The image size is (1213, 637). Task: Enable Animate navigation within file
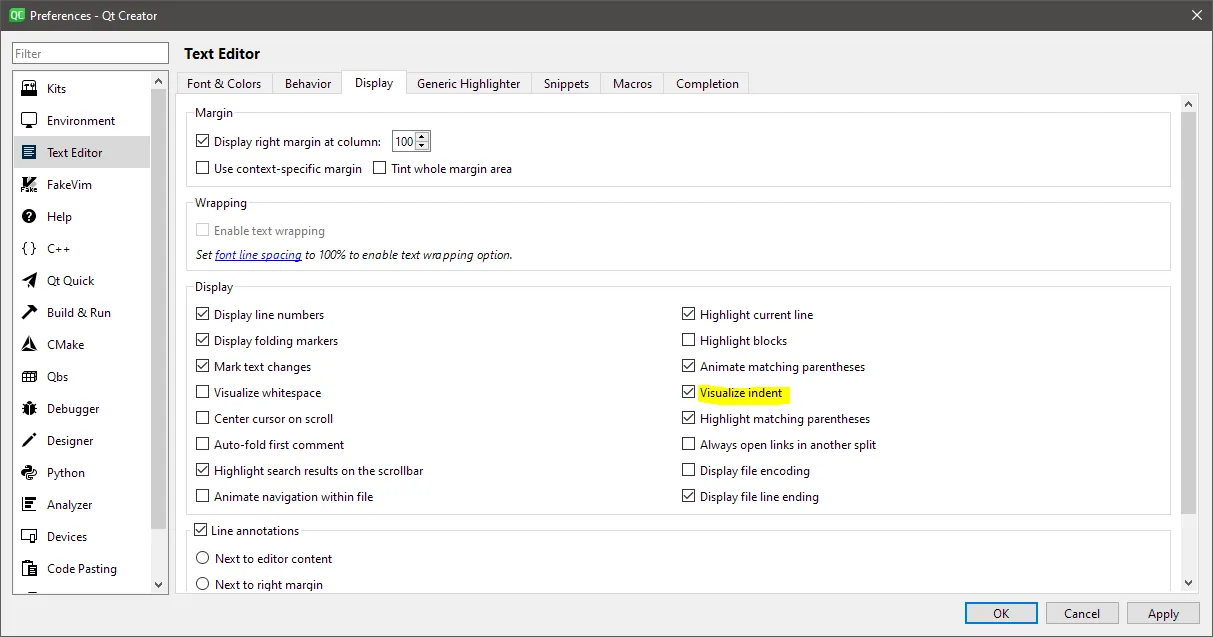203,496
